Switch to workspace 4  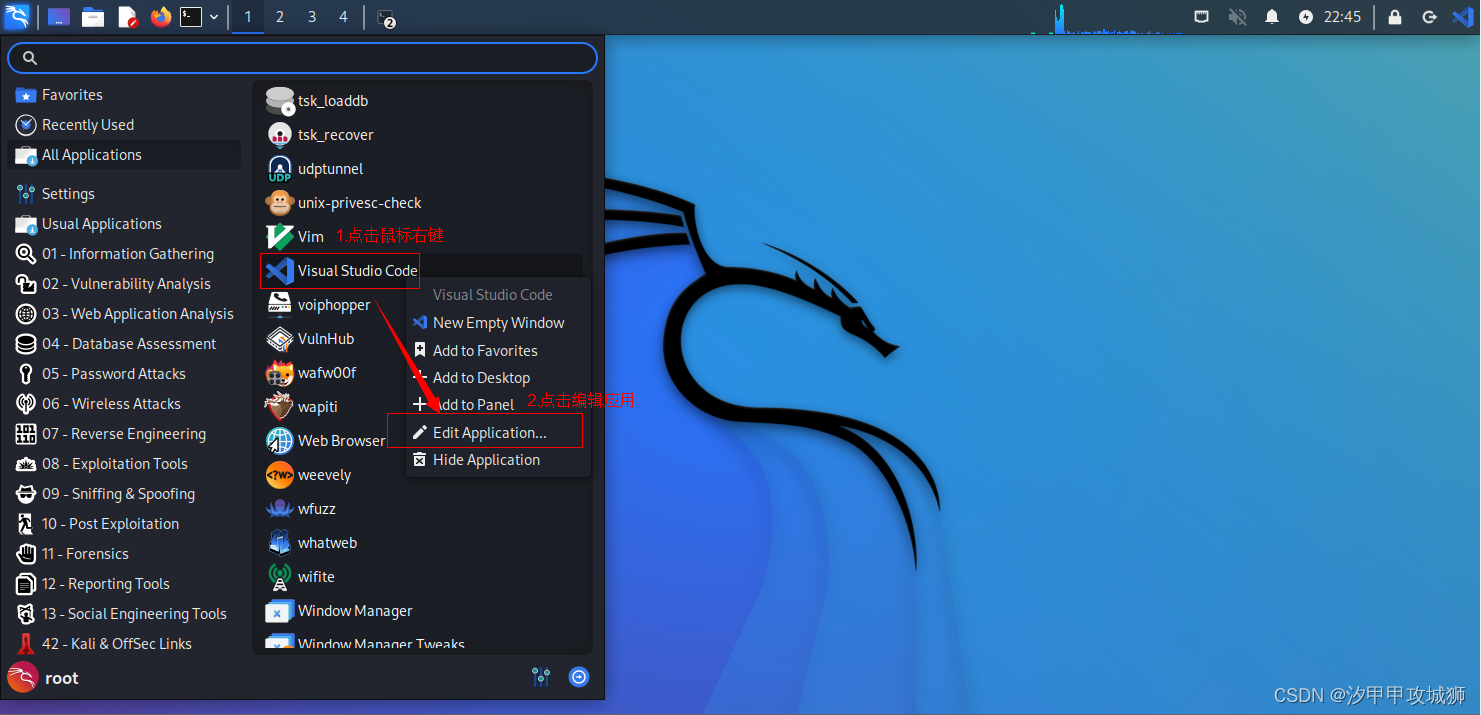pos(344,17)
